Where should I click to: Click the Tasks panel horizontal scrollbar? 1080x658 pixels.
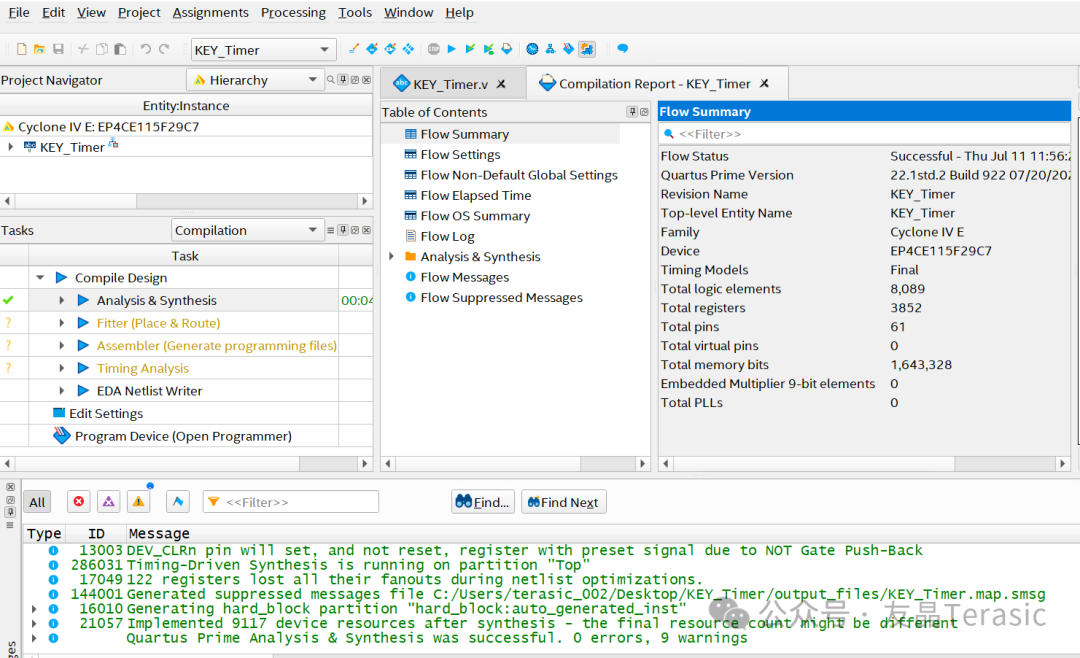click(x=186, y=464)
